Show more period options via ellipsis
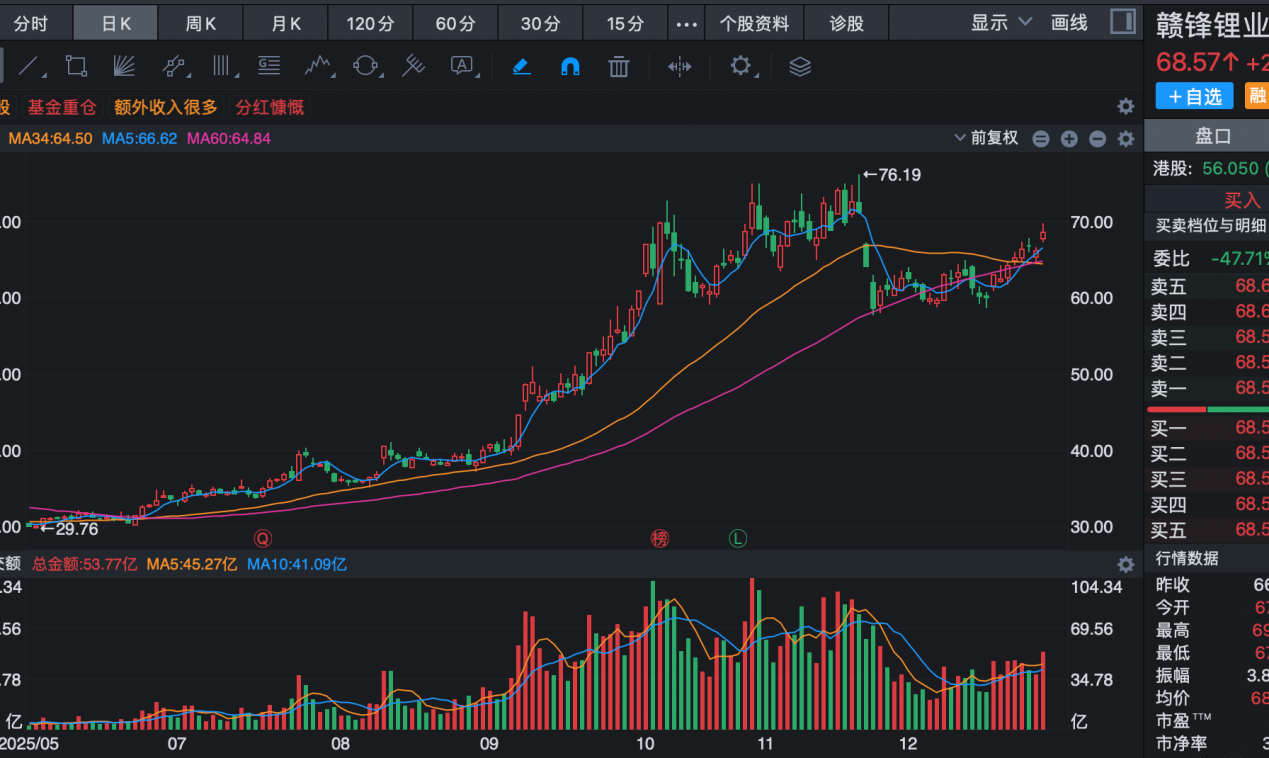 tap(686, 24)
